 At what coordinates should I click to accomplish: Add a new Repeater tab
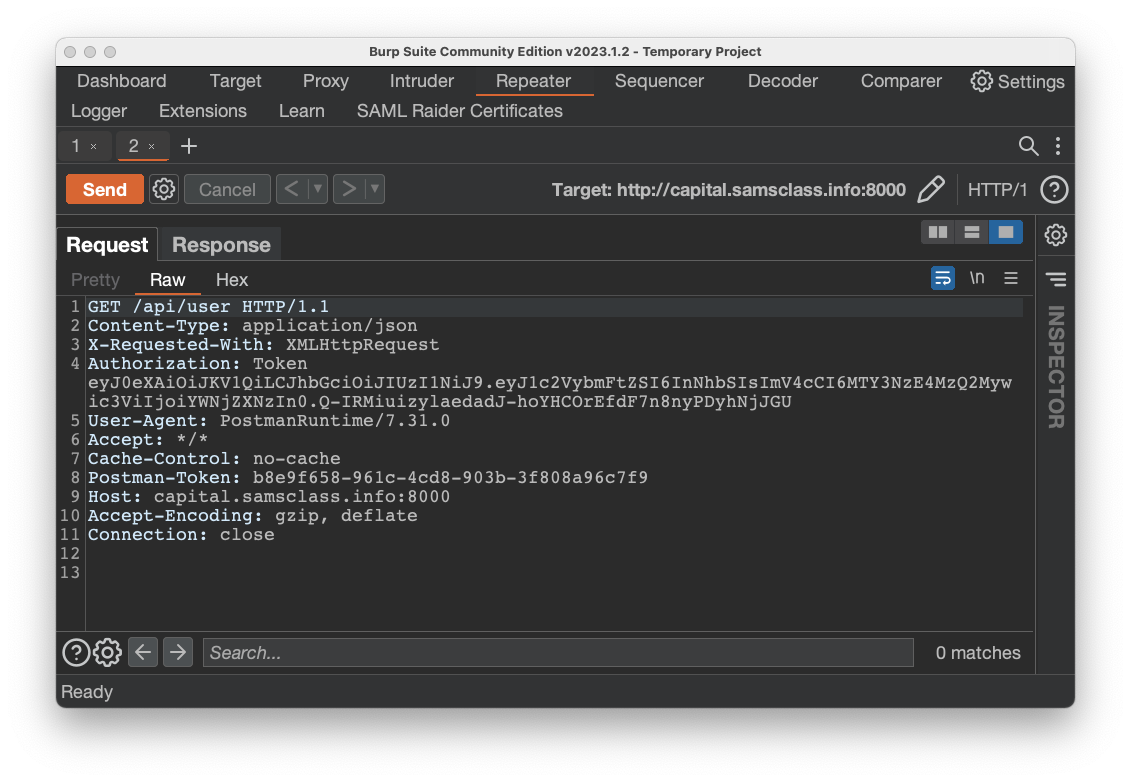189,146
